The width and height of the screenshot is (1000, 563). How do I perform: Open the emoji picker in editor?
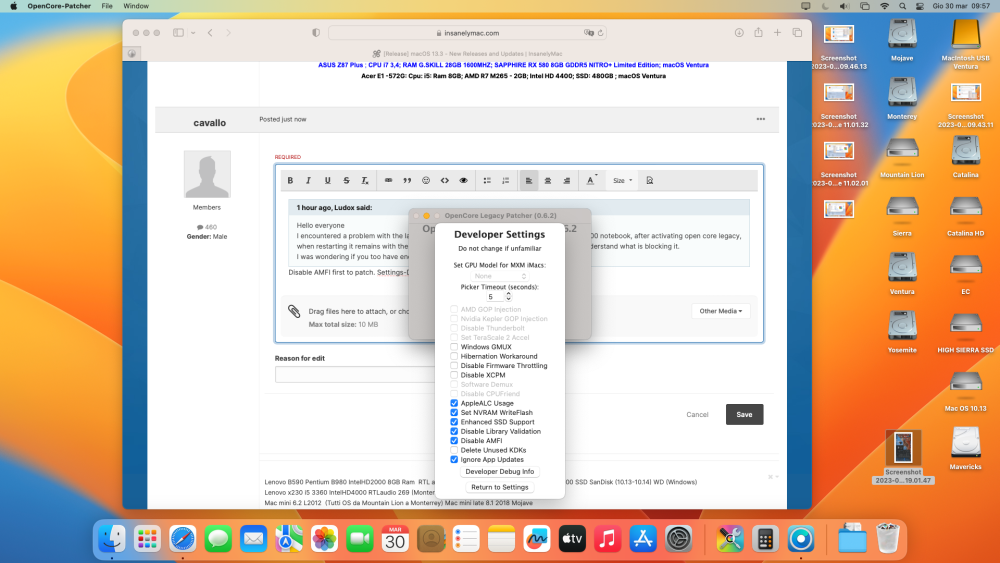[x=426, y=180]
